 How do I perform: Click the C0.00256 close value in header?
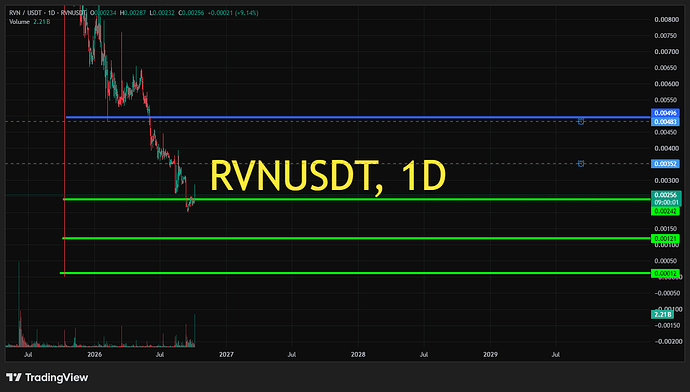[x=191, y=13]
